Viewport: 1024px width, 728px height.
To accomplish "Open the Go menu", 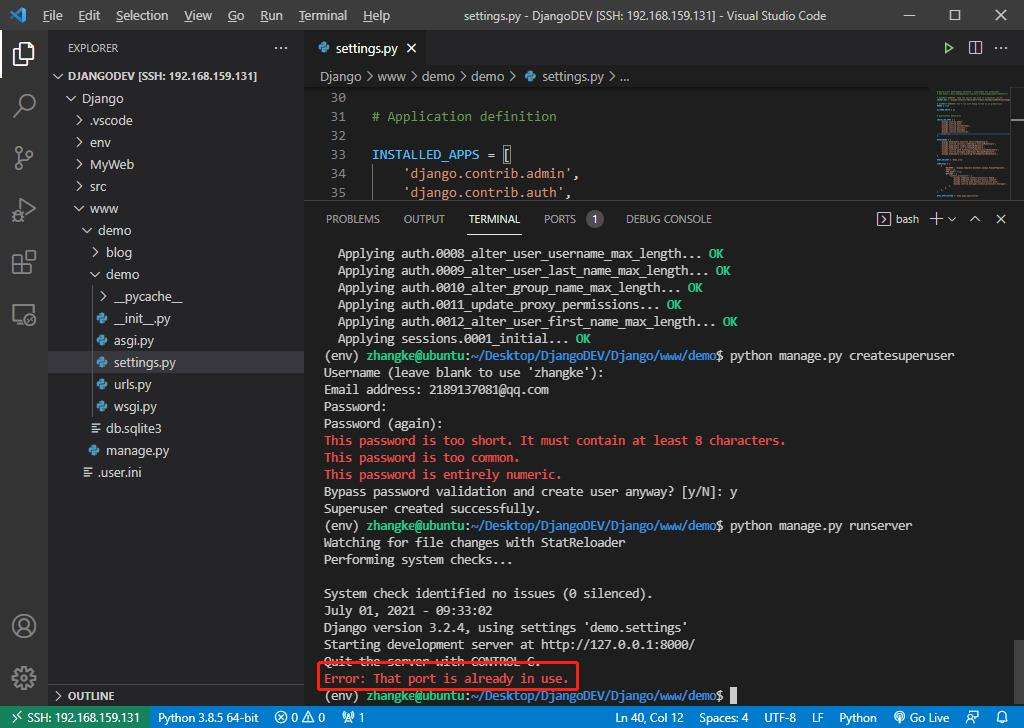I will tap(236, 15).
